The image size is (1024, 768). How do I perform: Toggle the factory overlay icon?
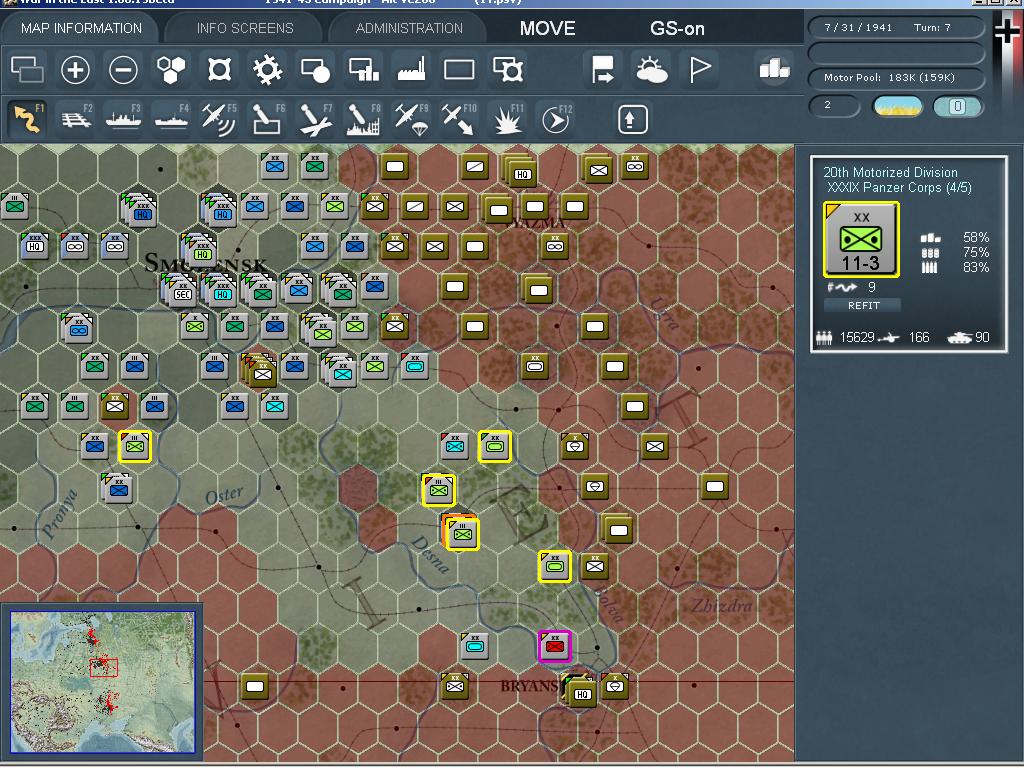(411, 69)
